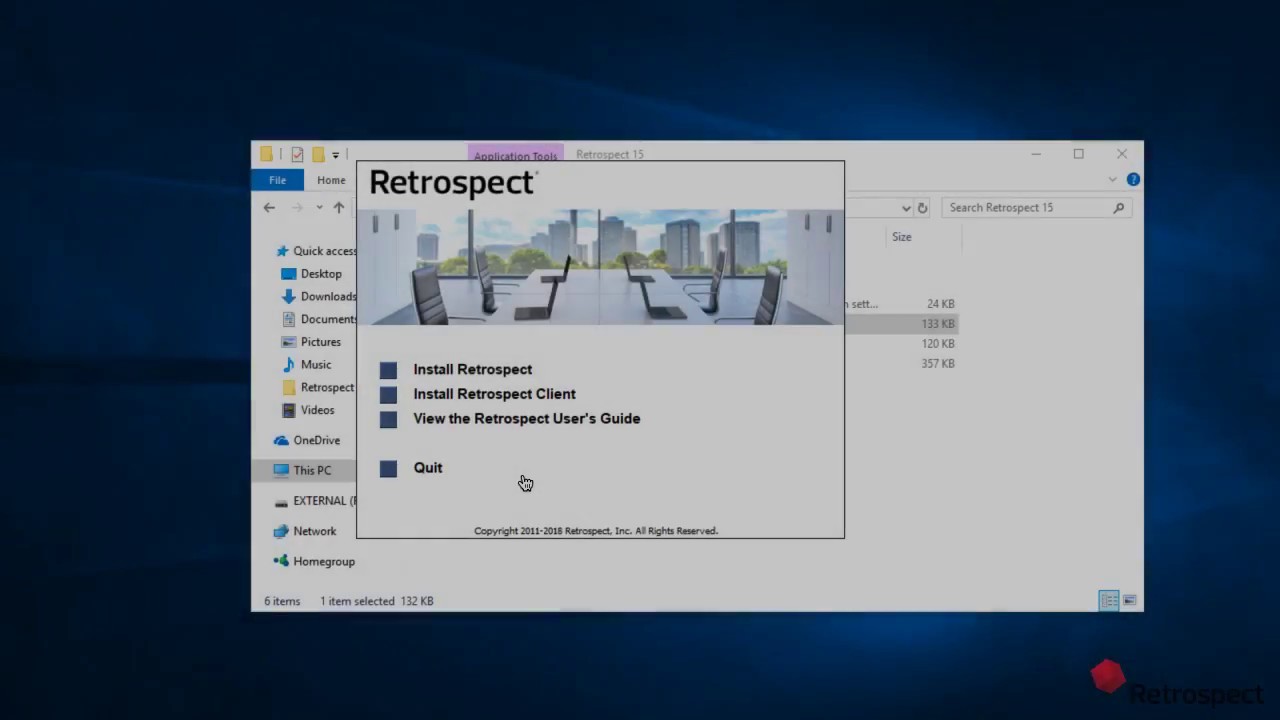Open Explorer help question mark
Viewport: 1280px width, 720px height.
(1133, 179)
